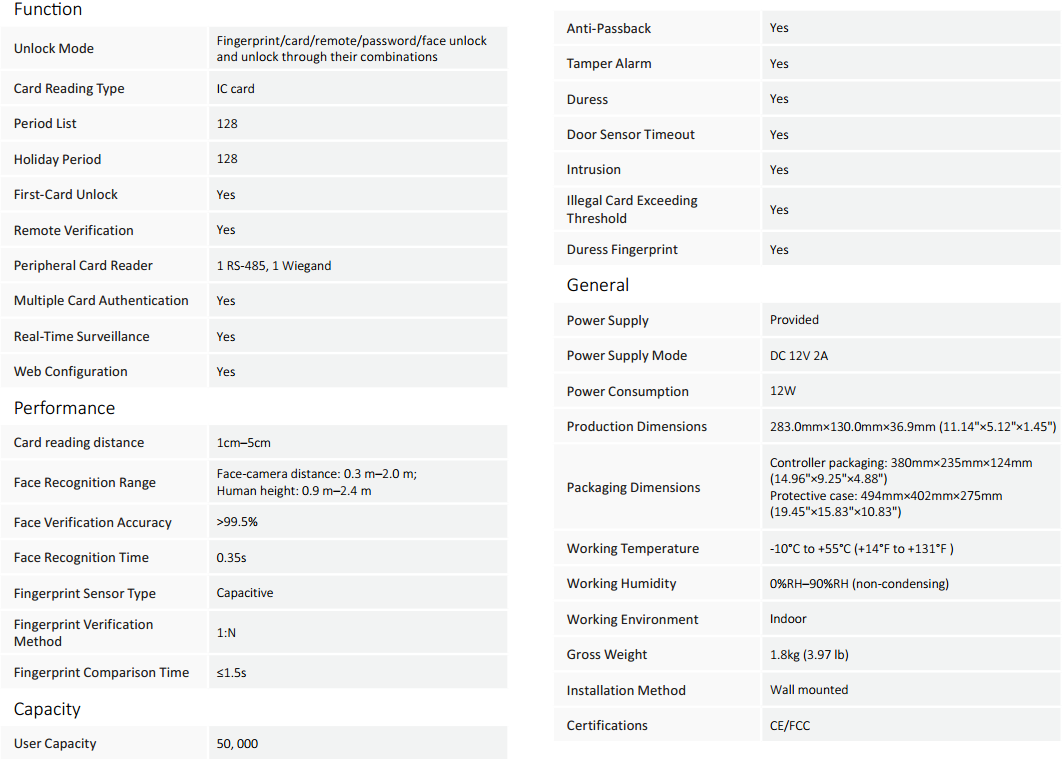Click the Function section heading
1063x759 pixels.
(x=48, y=10)
